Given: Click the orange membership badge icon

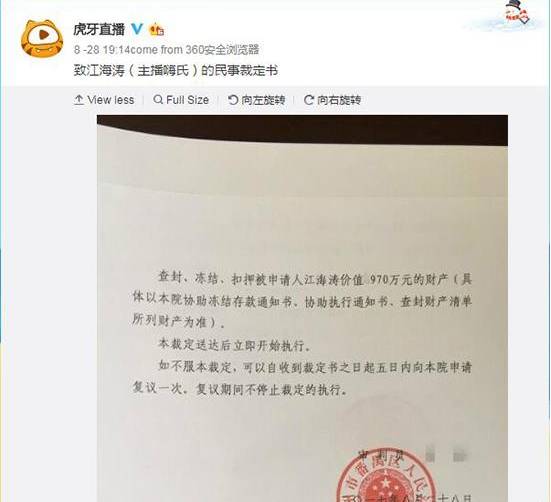Looking at the screenshot, I should 157,30.
